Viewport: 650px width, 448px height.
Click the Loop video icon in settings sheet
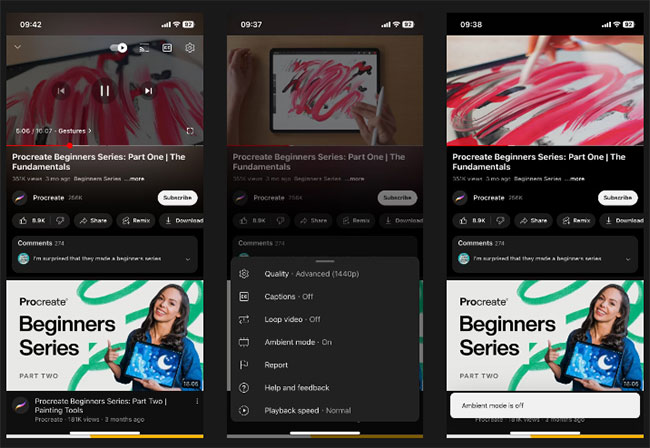(x=244, y=320)
